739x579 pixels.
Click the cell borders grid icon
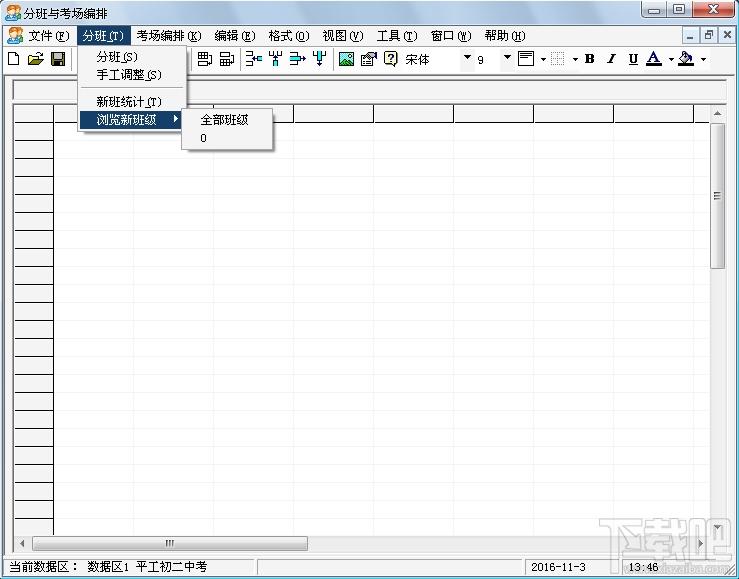pyautogui.click(x=558, y=59)
